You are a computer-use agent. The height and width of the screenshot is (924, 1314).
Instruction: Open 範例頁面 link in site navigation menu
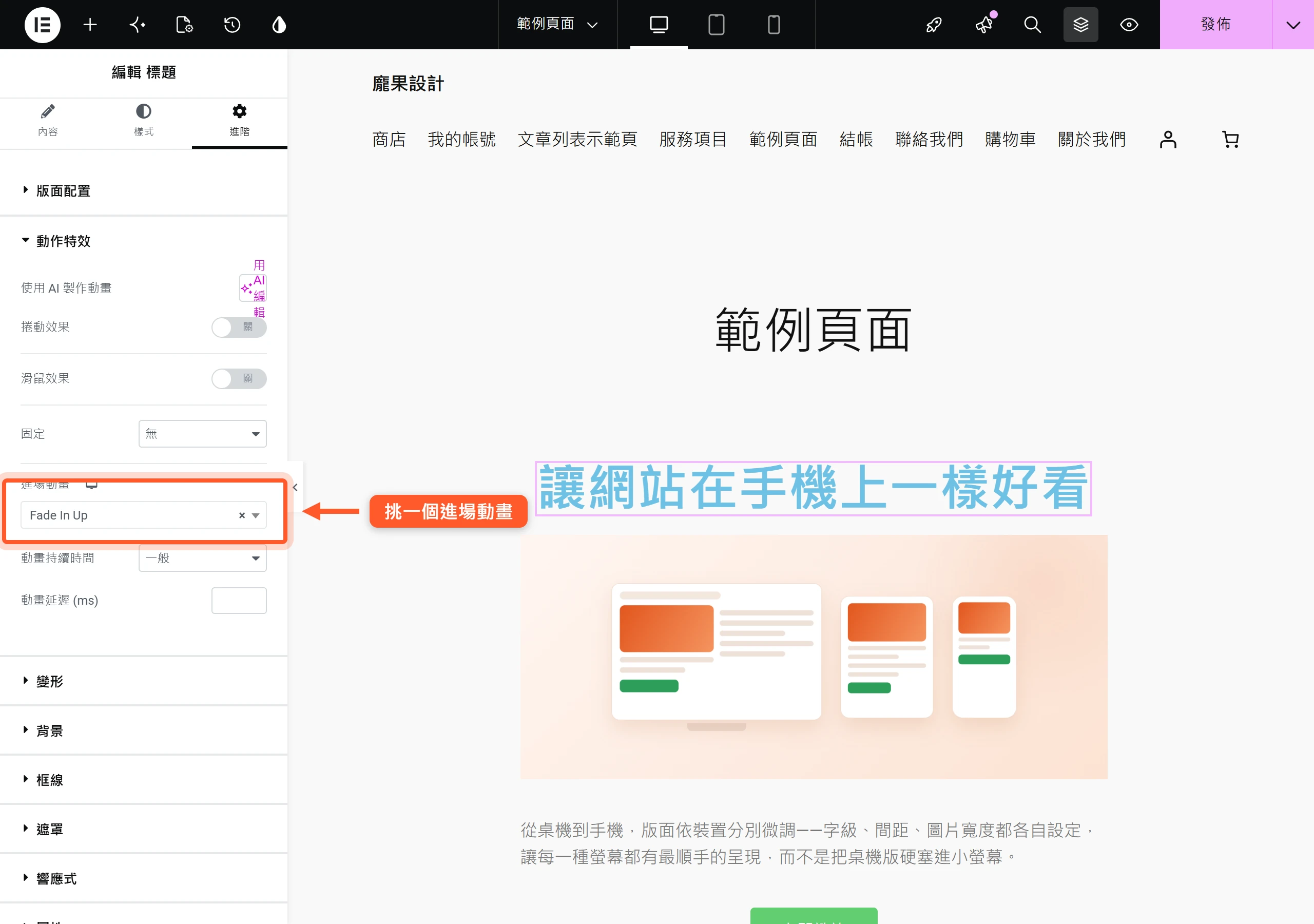click(783, 139)
